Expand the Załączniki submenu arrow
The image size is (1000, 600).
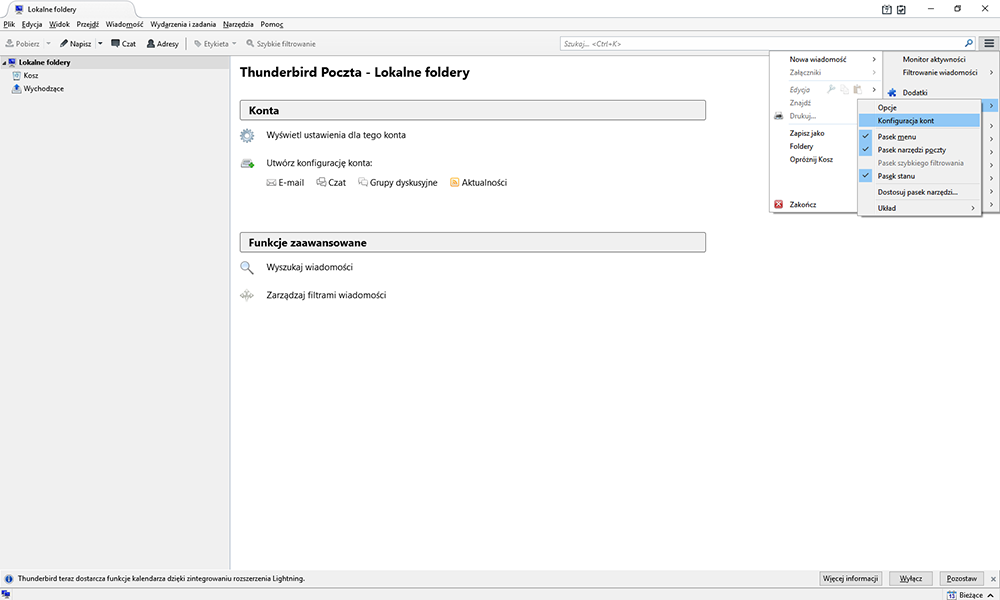click(874, 73)
